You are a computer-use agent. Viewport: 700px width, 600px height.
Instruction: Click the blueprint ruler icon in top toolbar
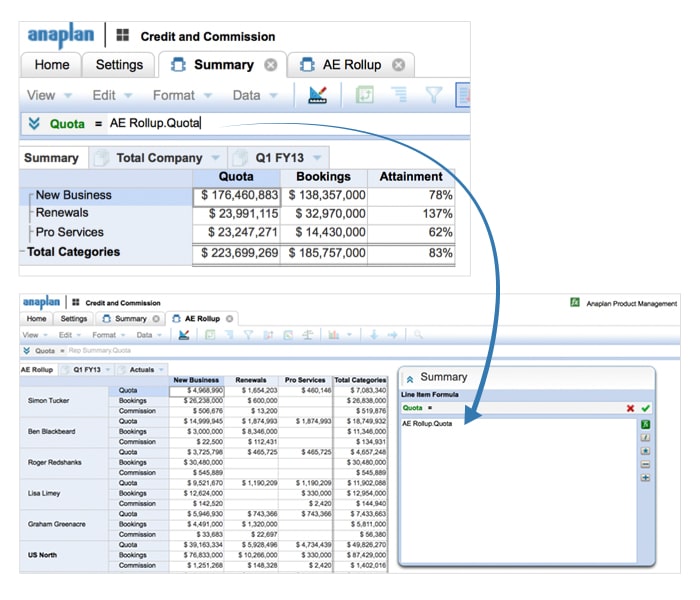coord(318,95)
